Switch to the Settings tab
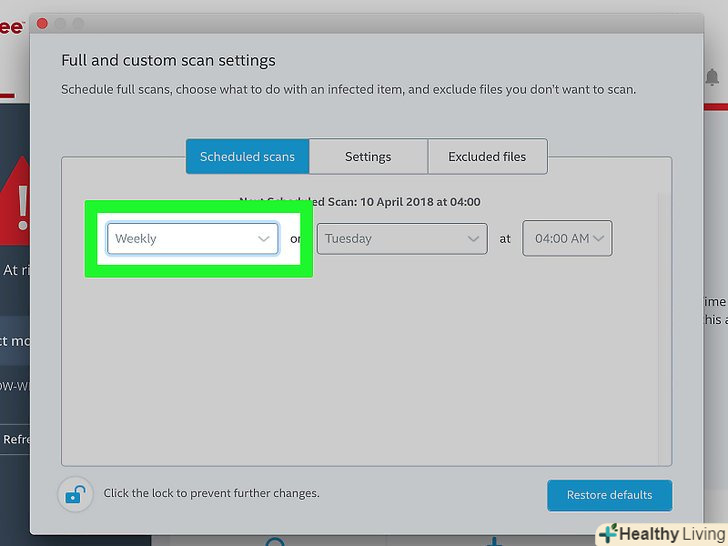The height and width of the screenshot is (546, 728). pyautogui.click(x=368, y=156)
